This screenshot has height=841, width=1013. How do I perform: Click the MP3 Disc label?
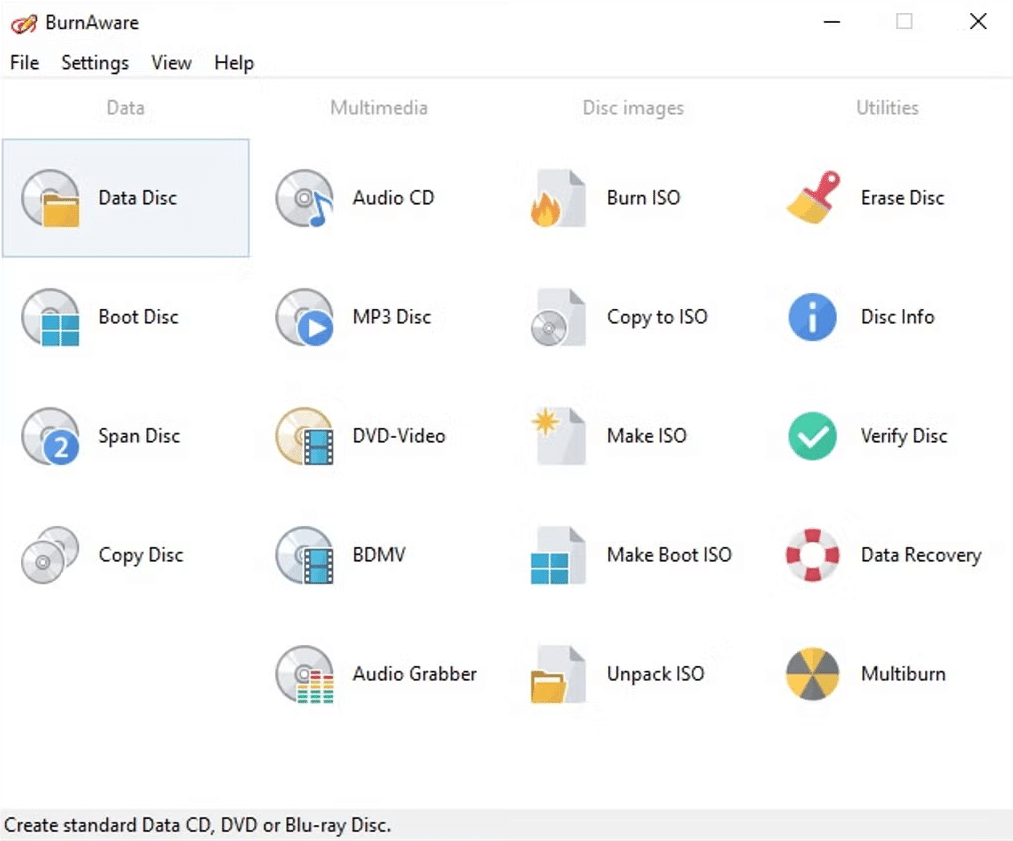(x=392, y=317)
